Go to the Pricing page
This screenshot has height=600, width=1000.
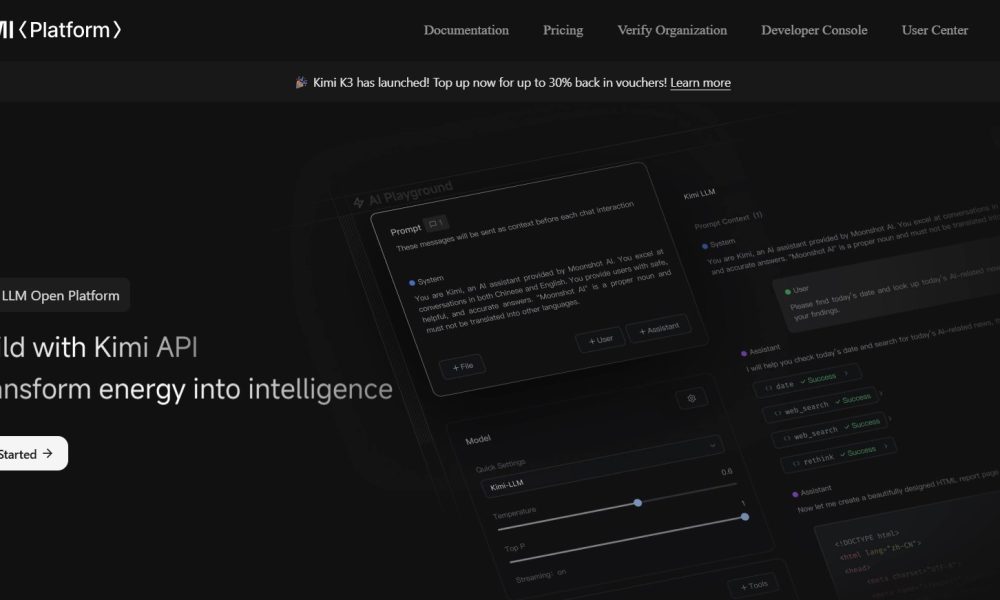click(562, 30)
